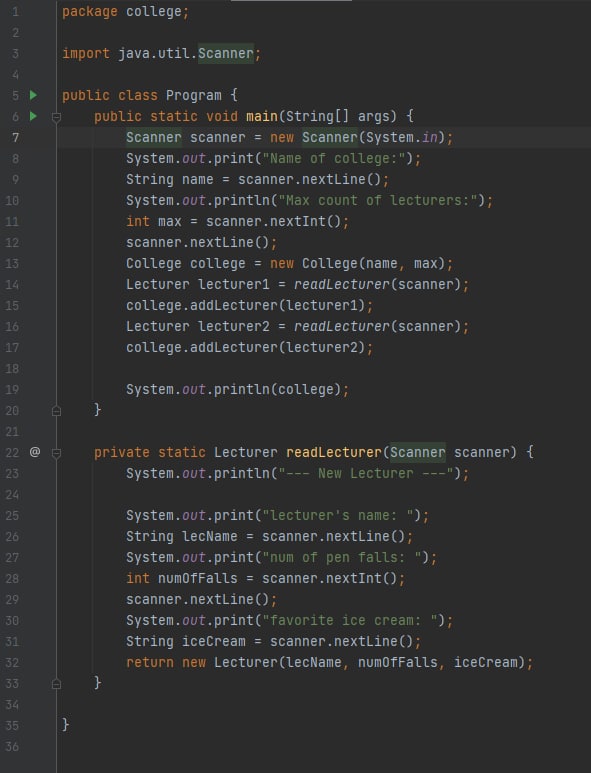Click the string "Max count of lecturers:"
This screenshot has width=591, height=773.
378,201
